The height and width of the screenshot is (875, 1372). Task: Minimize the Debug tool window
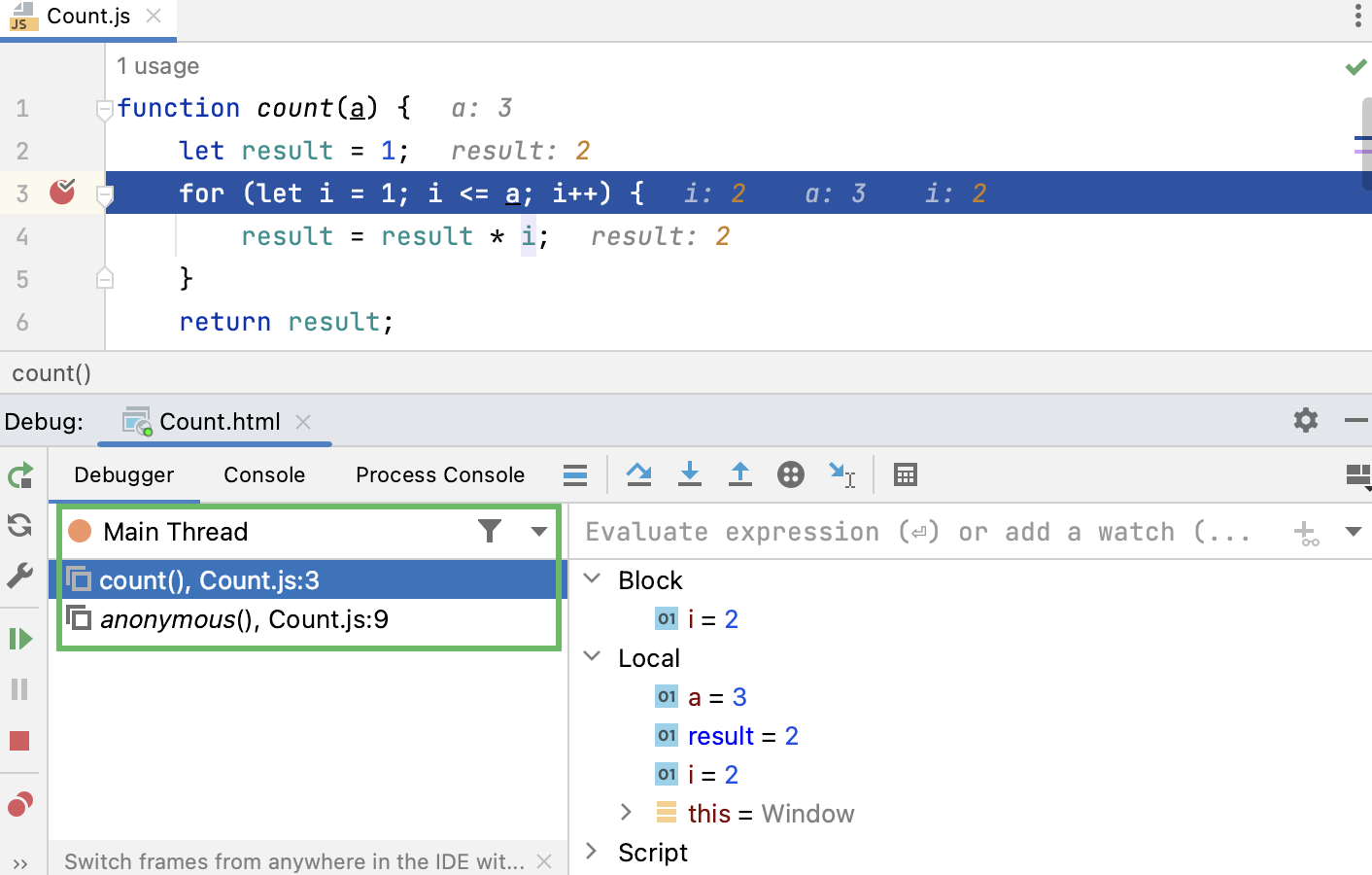pos(1356,420)
